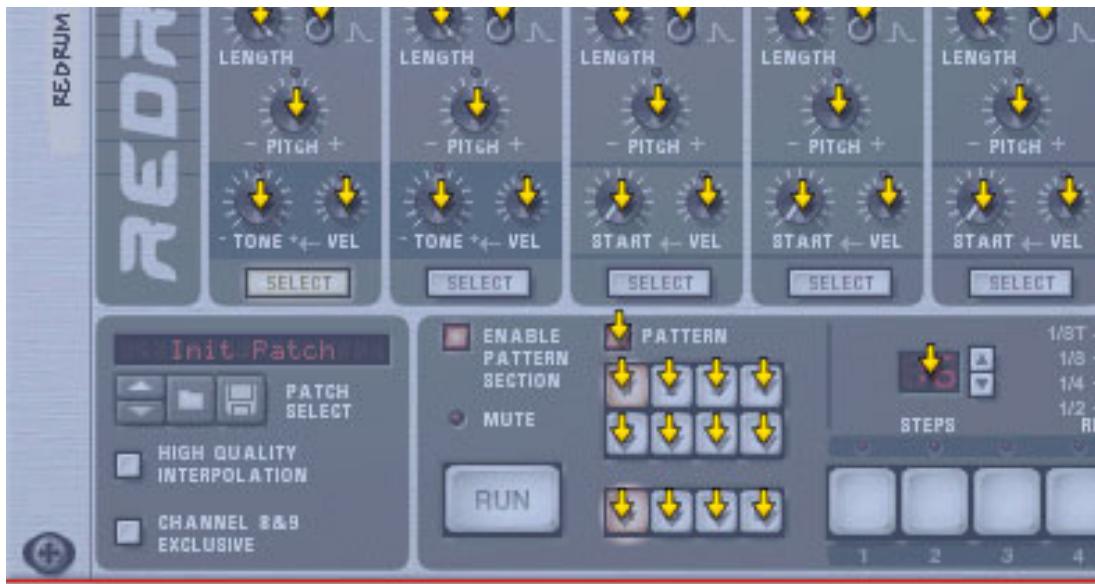Decrease the step count with the down arrow
Screen dimensions: 1095x584
(981, 382)
